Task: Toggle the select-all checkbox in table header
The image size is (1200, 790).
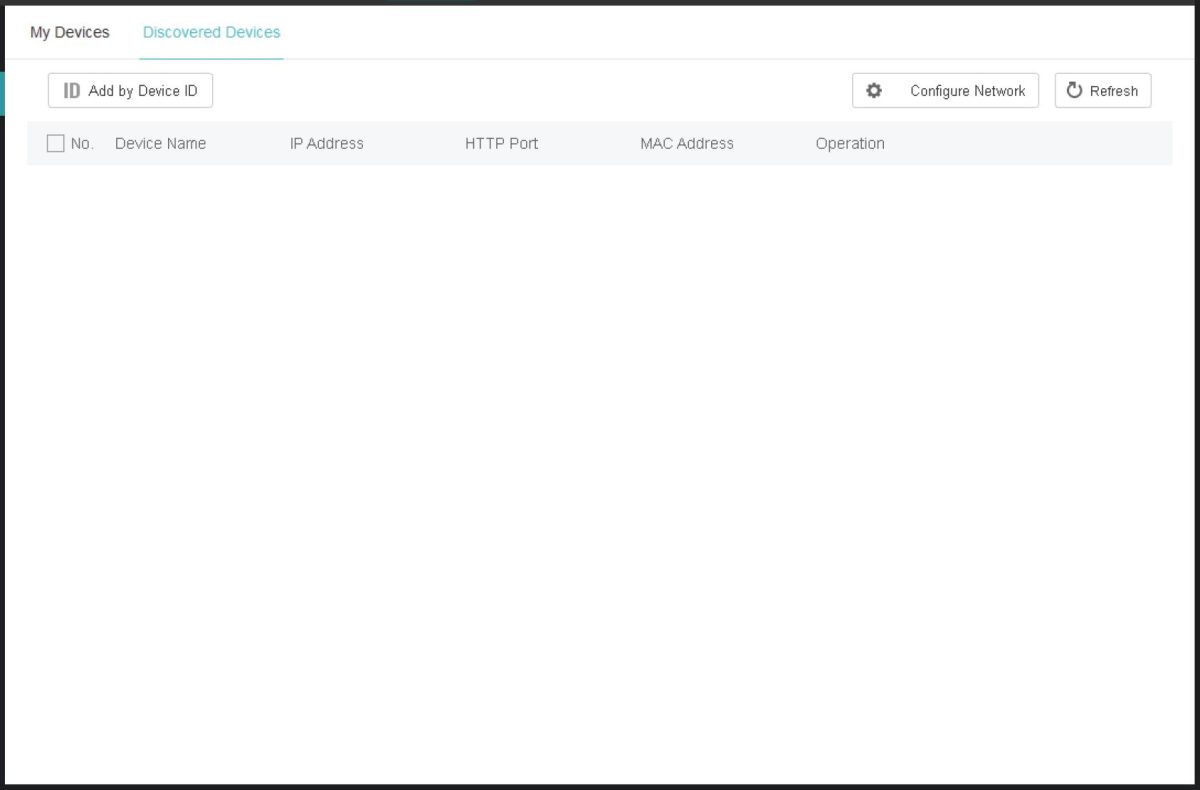Action: point(55,143)
